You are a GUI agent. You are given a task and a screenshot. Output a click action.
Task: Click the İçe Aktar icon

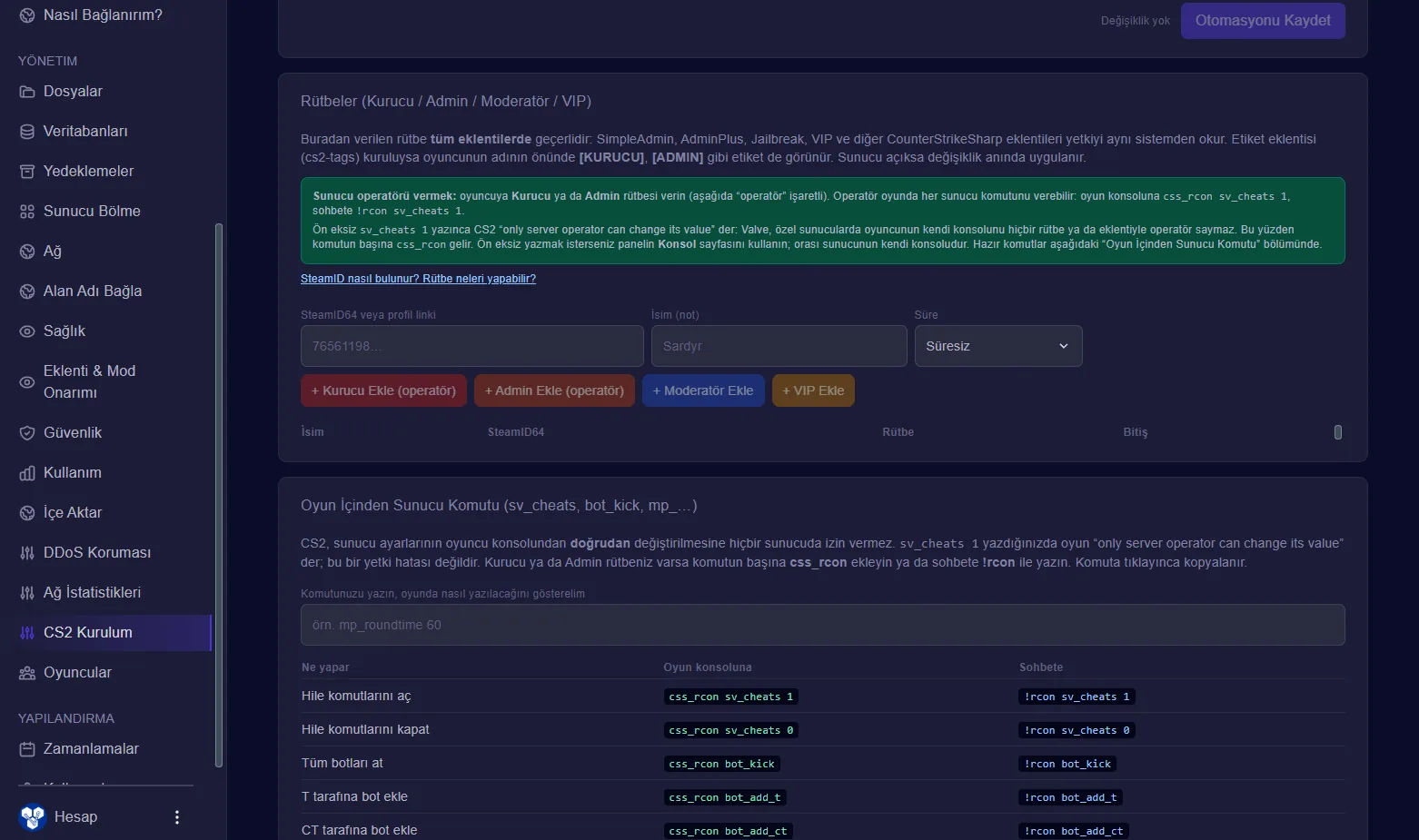point(27,513)
